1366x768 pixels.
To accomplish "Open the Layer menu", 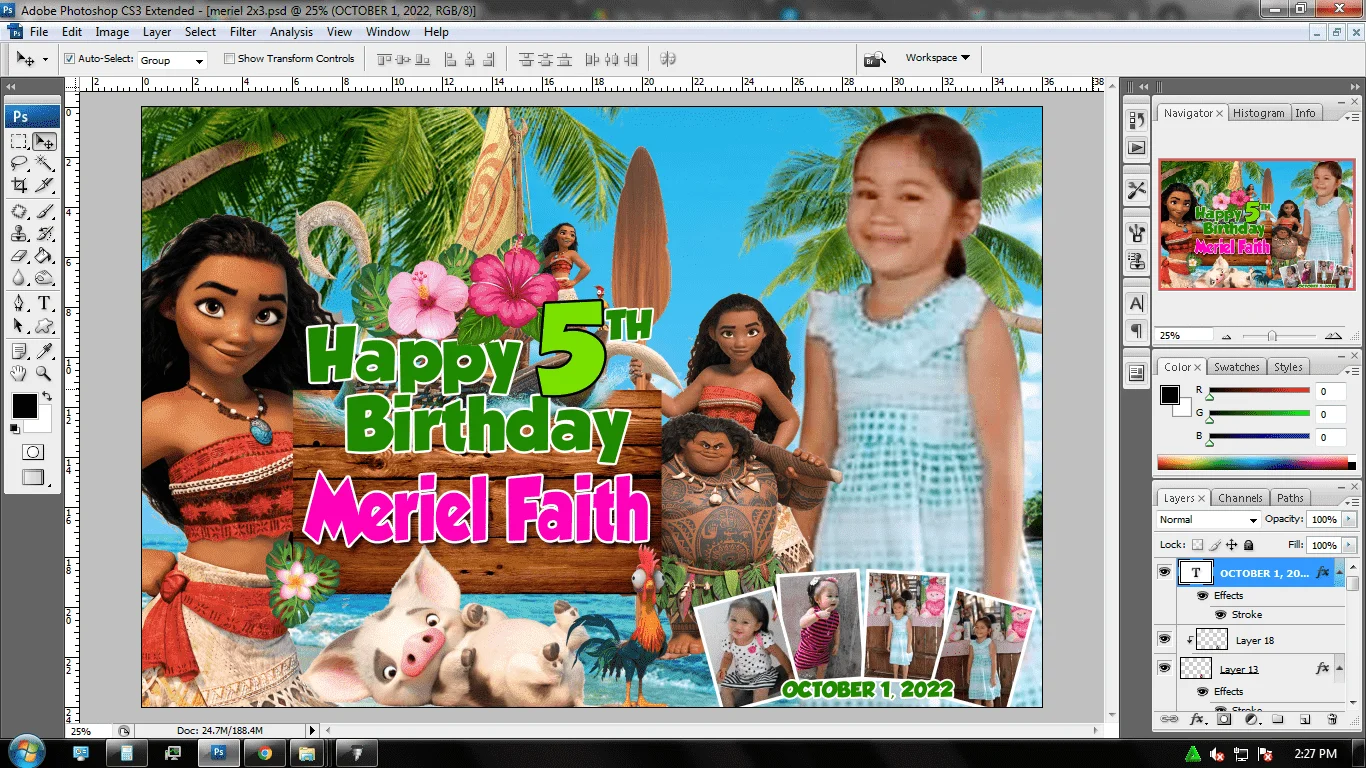I will pos(157,32).
